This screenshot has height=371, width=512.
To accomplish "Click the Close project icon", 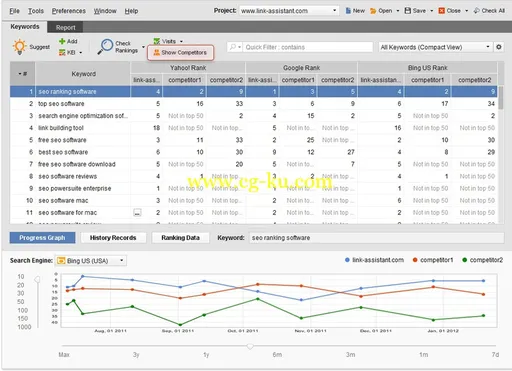I will pyautogui.click(x=442, y=11).
